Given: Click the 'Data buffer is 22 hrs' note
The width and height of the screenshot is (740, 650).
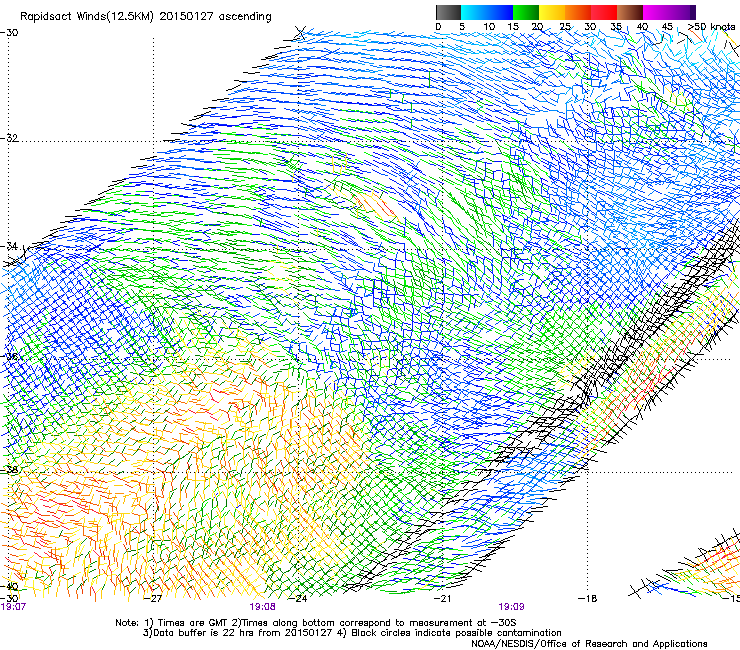Looking at the screenshot, I should (x=202, y=633).
